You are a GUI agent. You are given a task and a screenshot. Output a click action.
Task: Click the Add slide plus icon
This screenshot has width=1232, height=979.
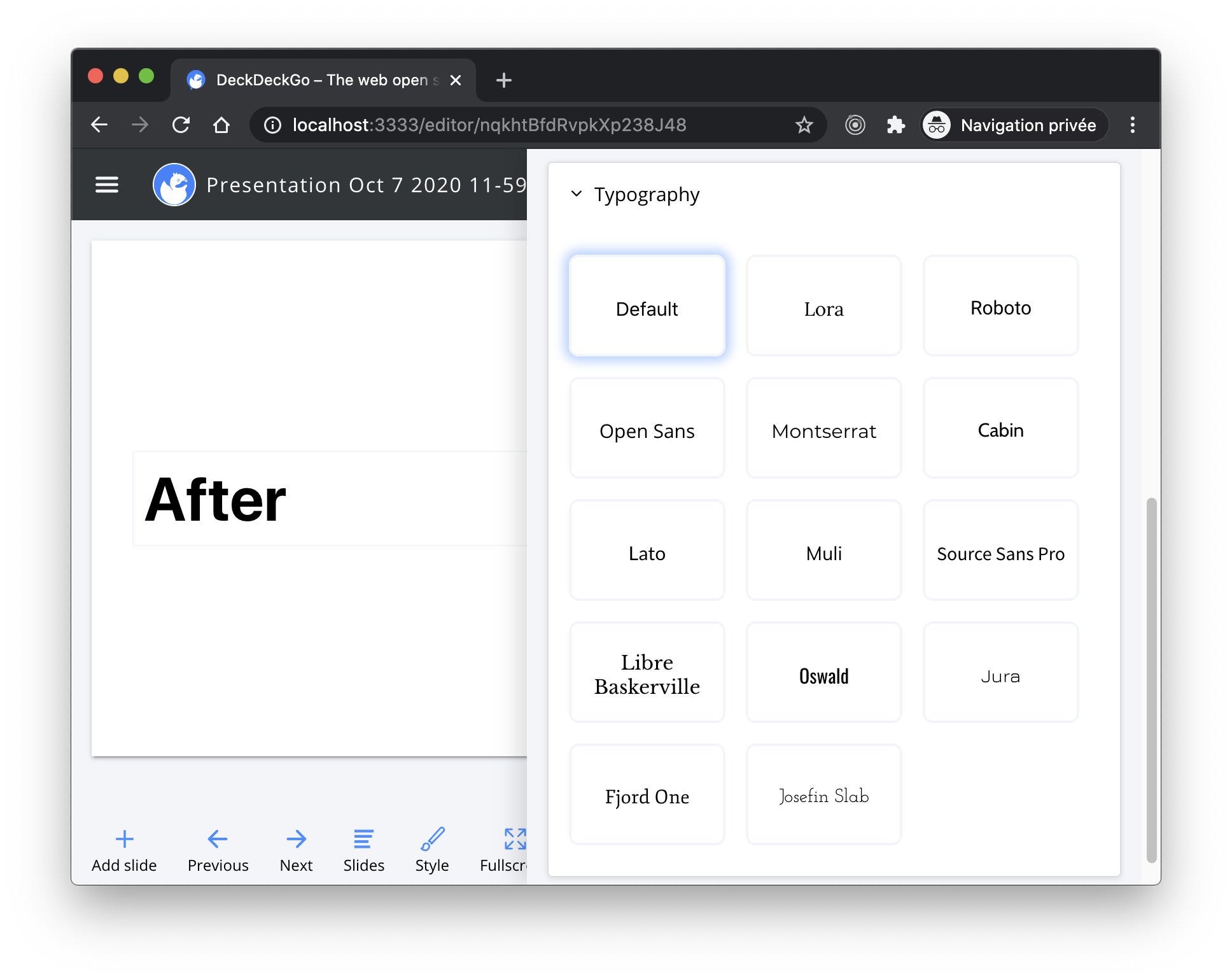(124, 839)
